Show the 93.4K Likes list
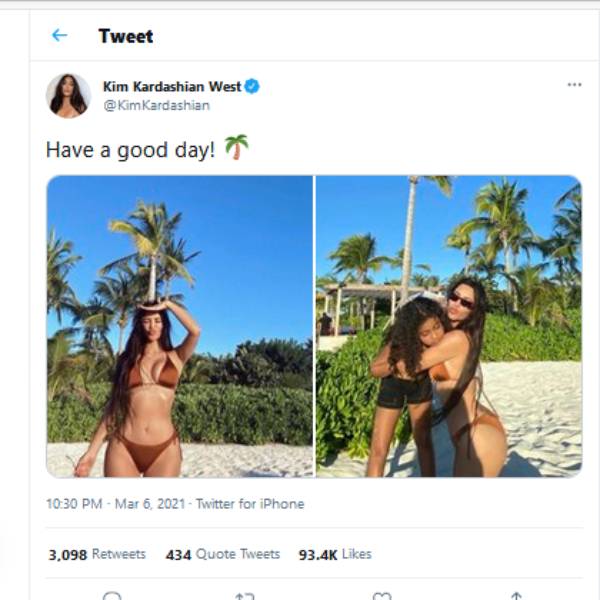 [x=335, y=554]
